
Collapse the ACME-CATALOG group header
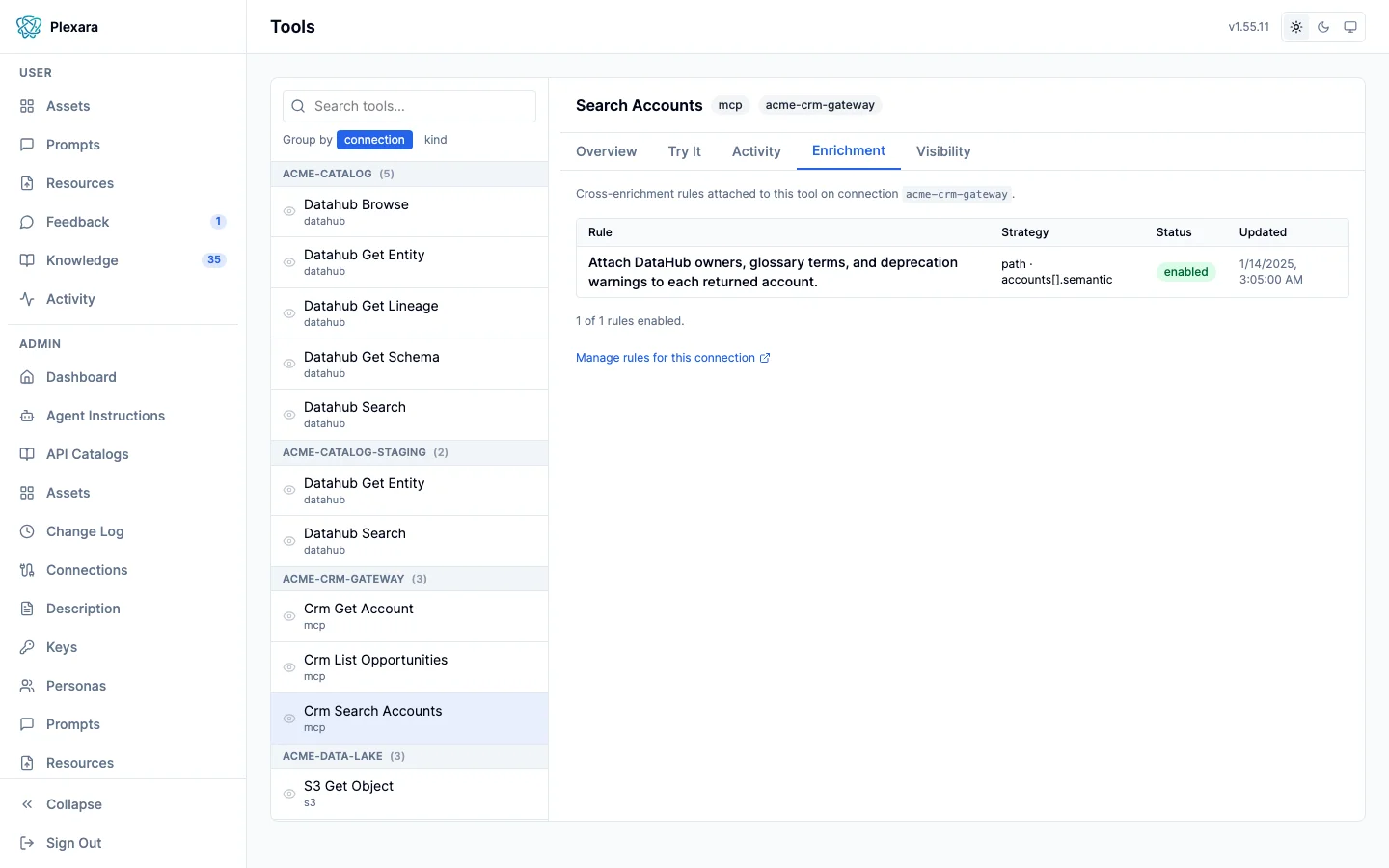[x=410, y=174]
